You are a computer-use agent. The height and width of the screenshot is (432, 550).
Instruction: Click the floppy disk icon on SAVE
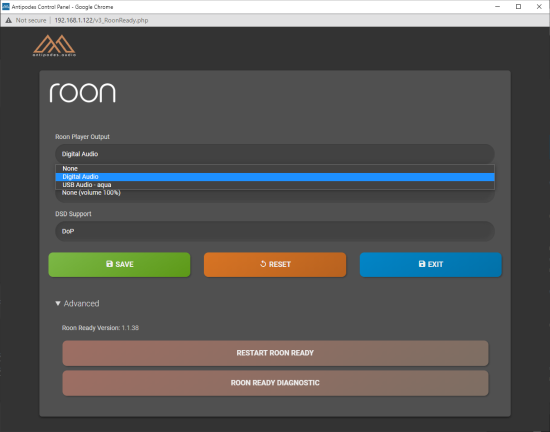[109, 264]
